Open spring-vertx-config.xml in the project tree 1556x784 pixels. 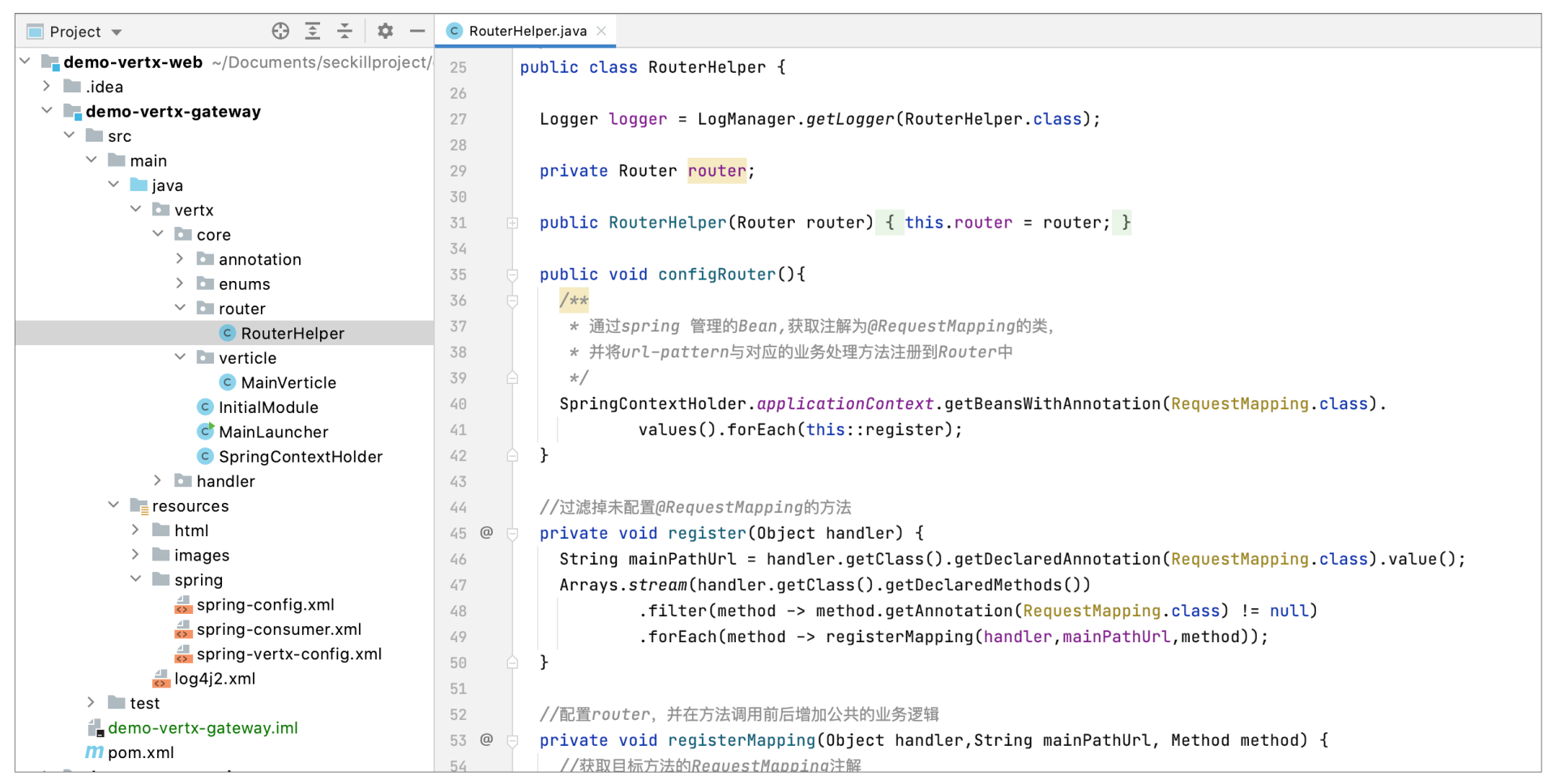(x=289, y=654)
